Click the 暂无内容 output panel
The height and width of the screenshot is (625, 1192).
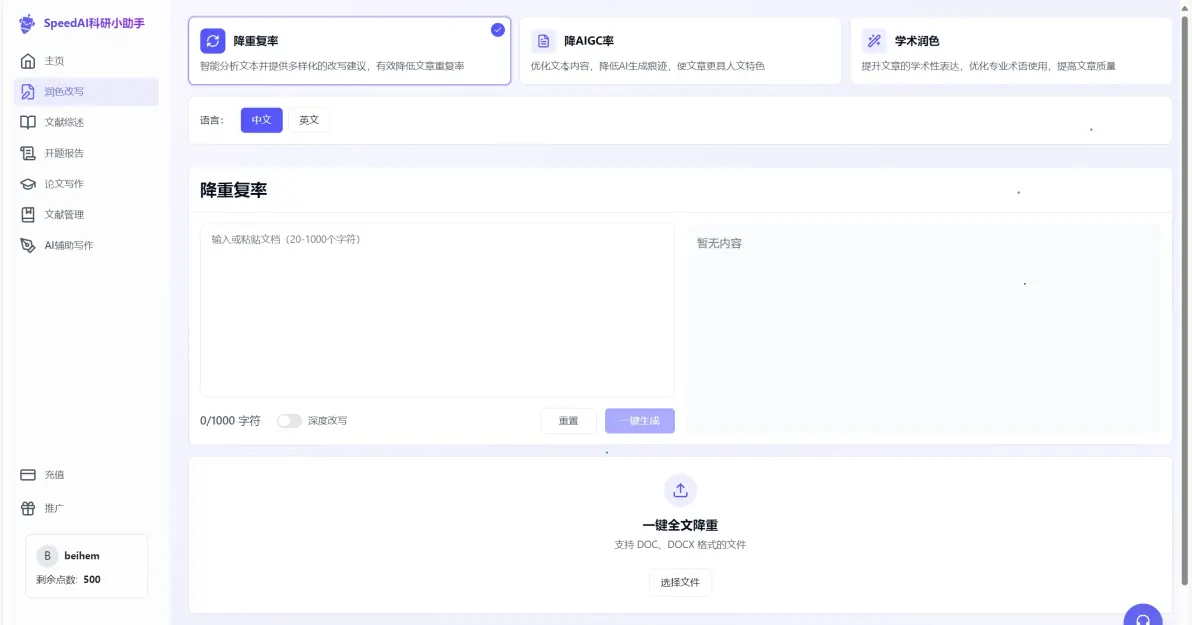(x=924, y=328)
